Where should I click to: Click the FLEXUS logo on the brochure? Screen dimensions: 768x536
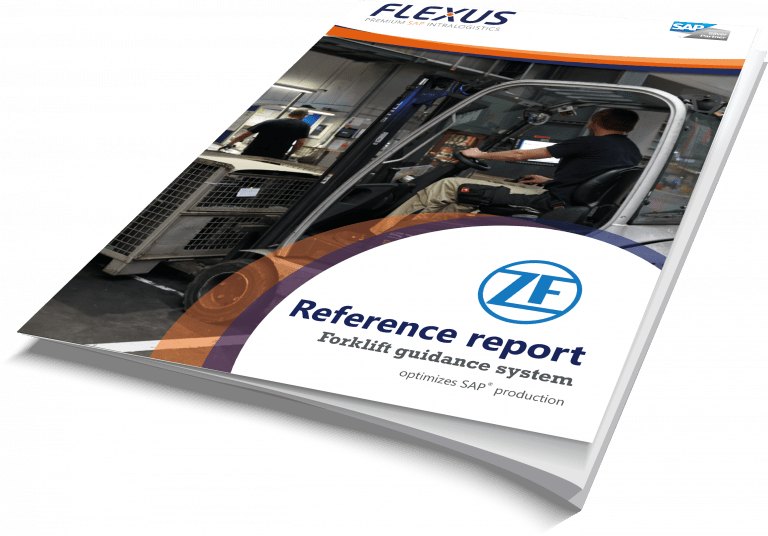pos(440,16)
